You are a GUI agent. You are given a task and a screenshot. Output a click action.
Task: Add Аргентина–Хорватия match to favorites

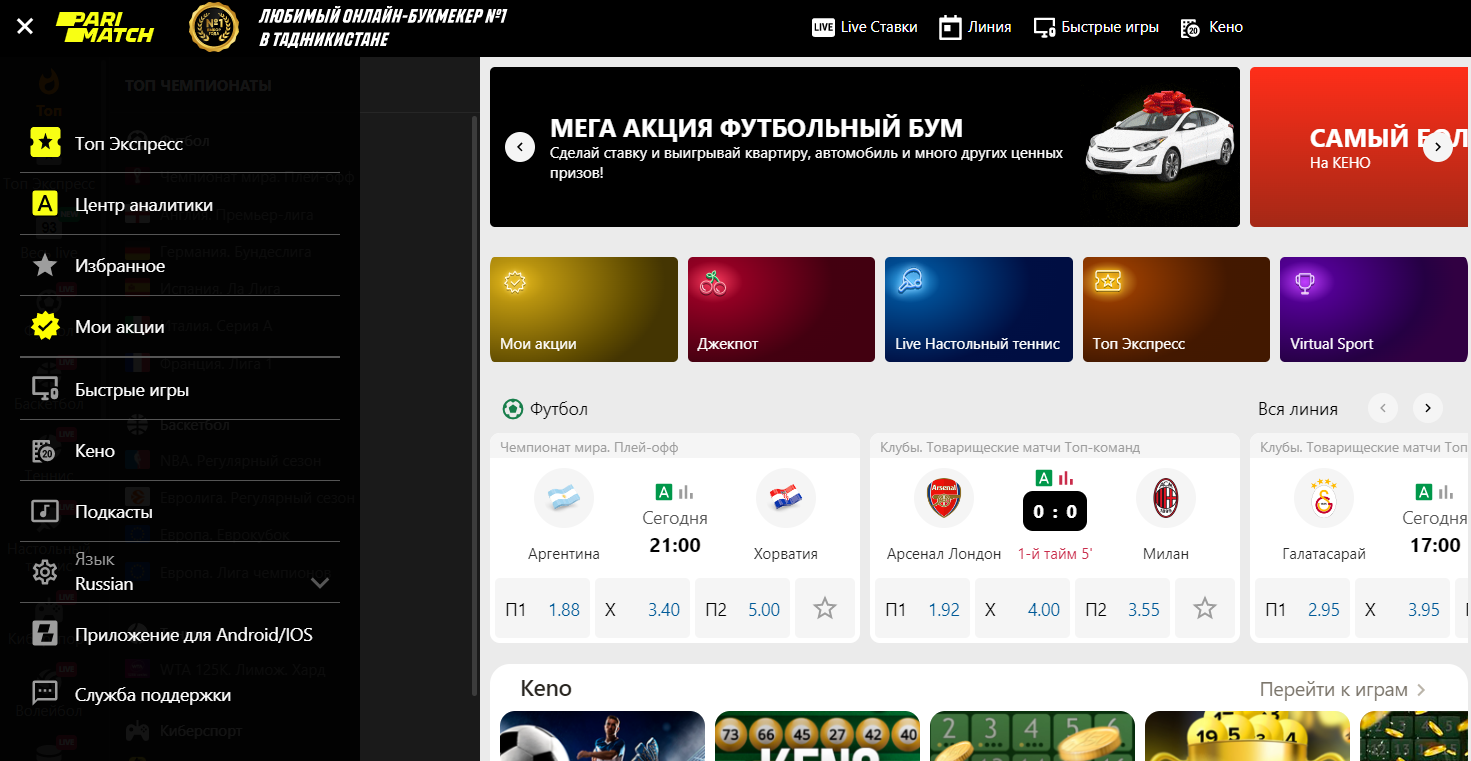click(825, 609)
